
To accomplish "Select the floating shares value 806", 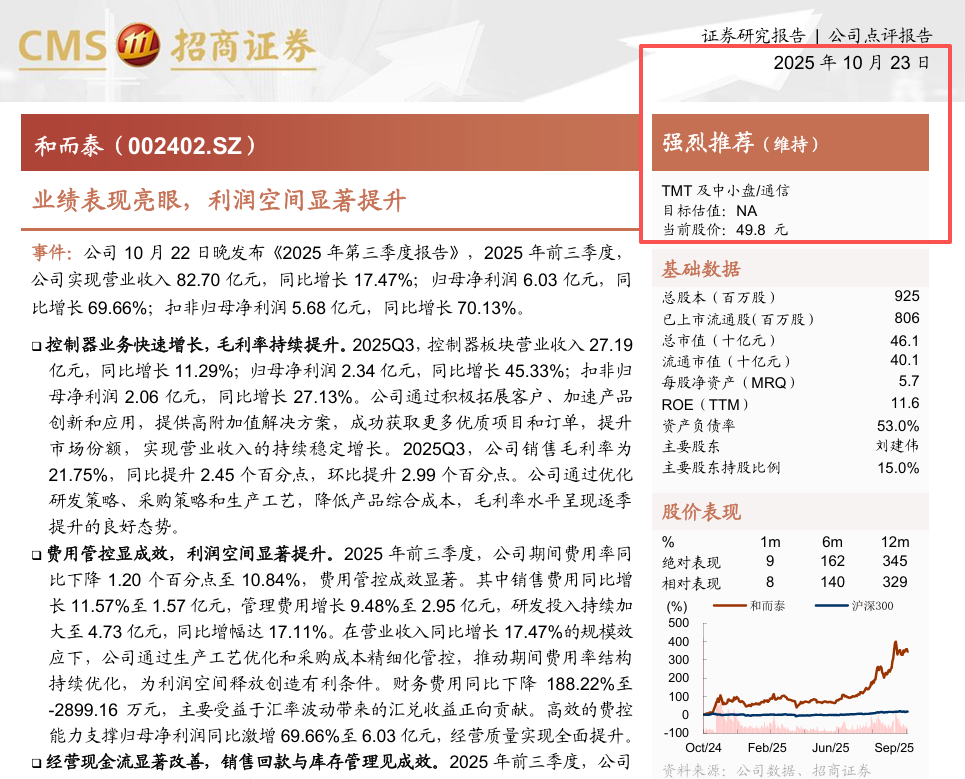I will coord(907,318).
